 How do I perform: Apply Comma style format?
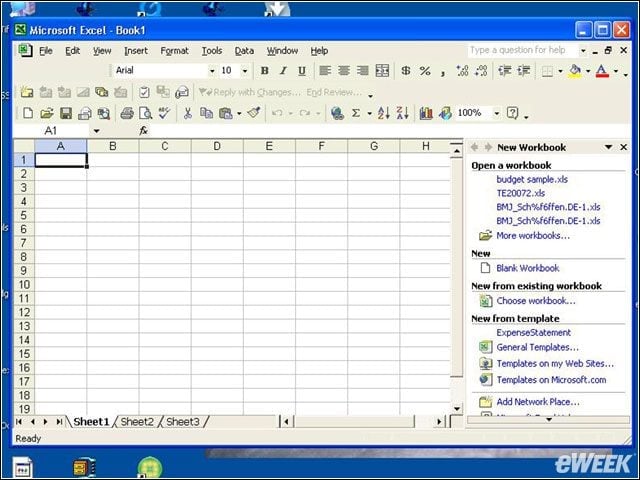point(443,71)
